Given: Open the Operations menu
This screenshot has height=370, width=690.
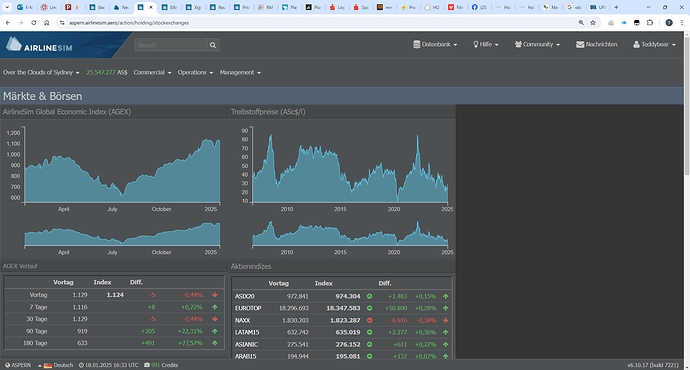Looking at the screenshot, I should tap(195, 73).
